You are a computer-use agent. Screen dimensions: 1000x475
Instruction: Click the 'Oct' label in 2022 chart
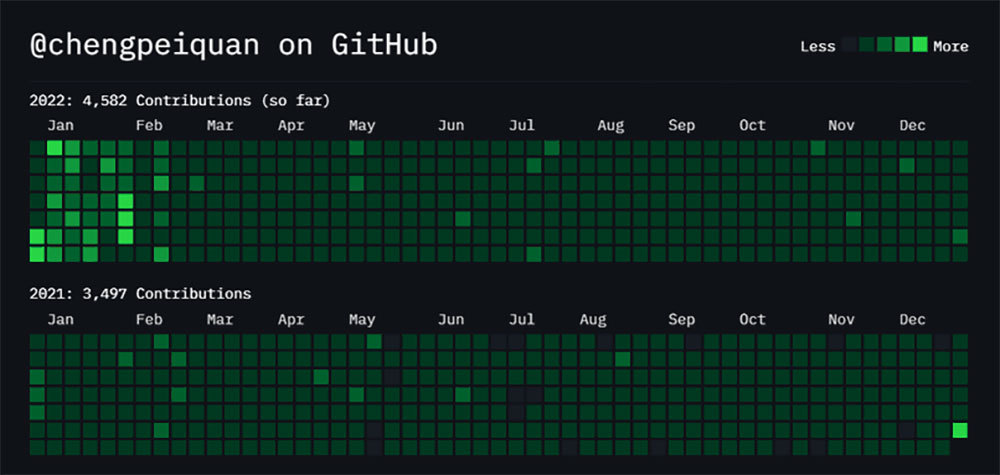pos(753,126)
